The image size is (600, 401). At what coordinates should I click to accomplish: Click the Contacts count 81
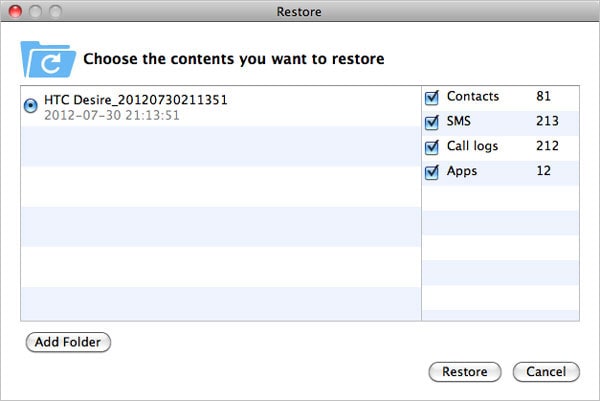point(544,97)
